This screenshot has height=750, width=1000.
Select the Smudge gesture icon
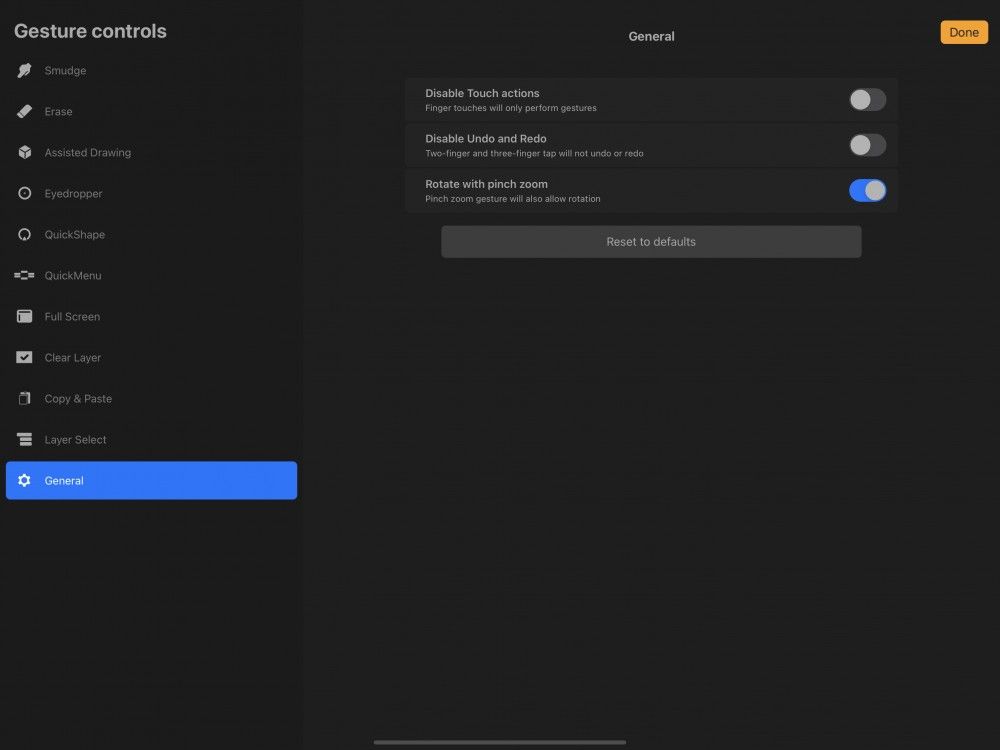tap(24, 70)
